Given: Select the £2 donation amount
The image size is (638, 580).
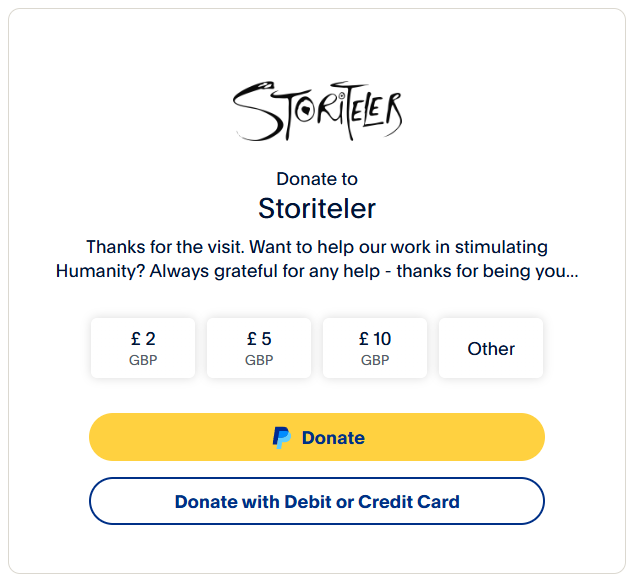Looking at the screenshot, I should [x=143, y=348].
